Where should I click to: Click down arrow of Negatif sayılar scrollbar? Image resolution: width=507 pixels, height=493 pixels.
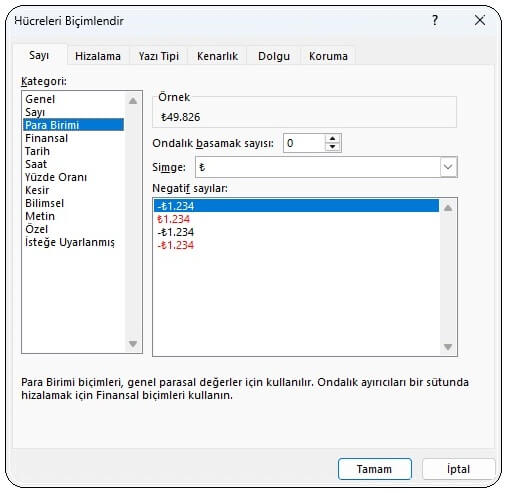448,347
